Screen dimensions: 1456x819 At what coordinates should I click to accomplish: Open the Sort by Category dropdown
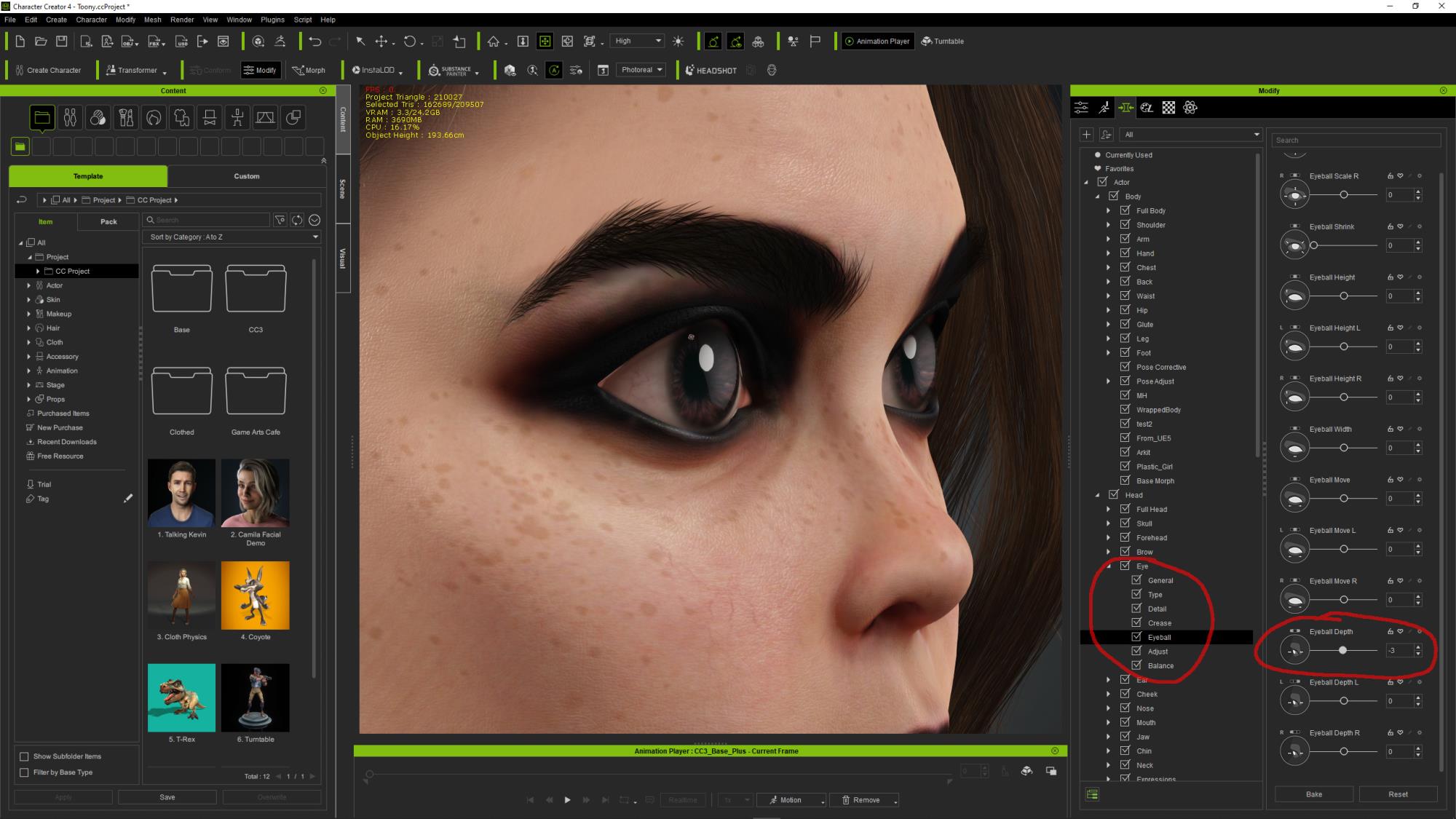(x=233, y=237)
